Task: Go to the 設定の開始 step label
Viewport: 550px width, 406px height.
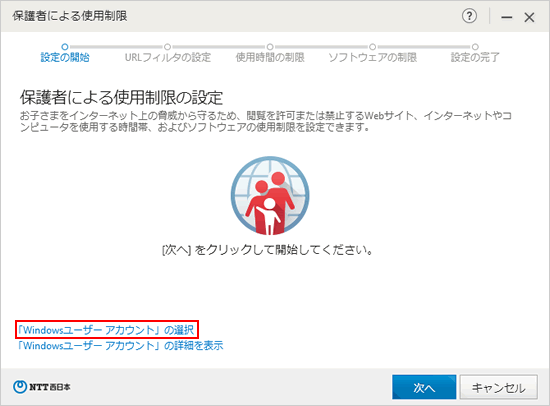Action: 65,57
